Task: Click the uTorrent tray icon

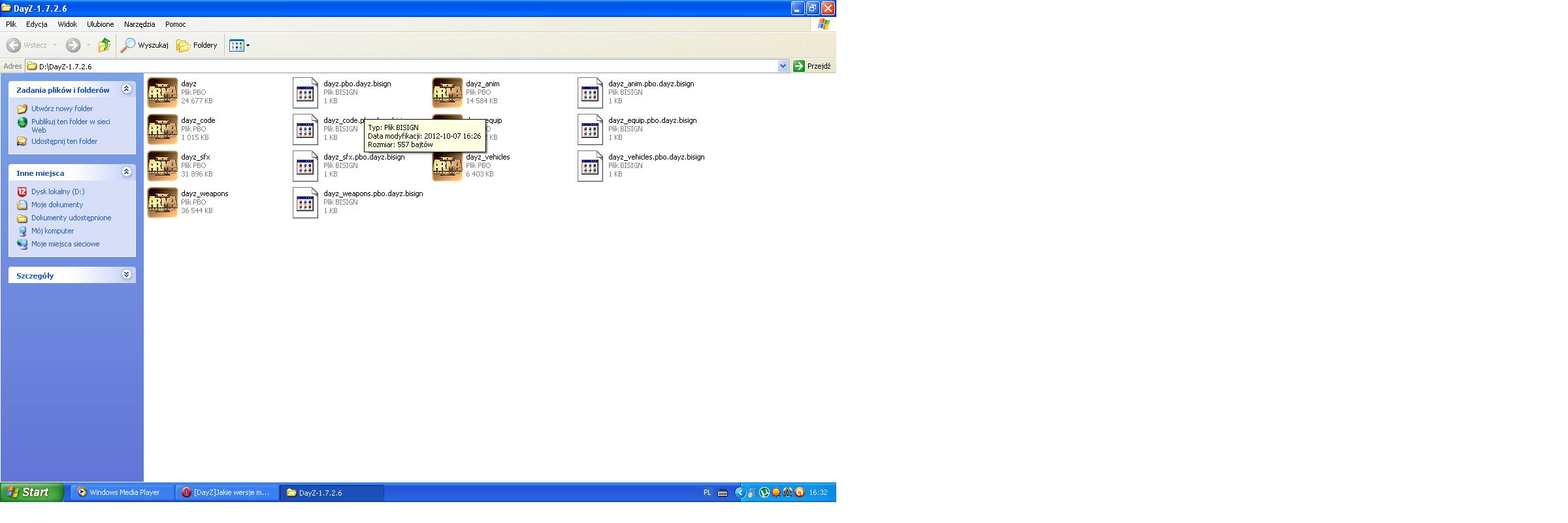Action: click(764, 492)
